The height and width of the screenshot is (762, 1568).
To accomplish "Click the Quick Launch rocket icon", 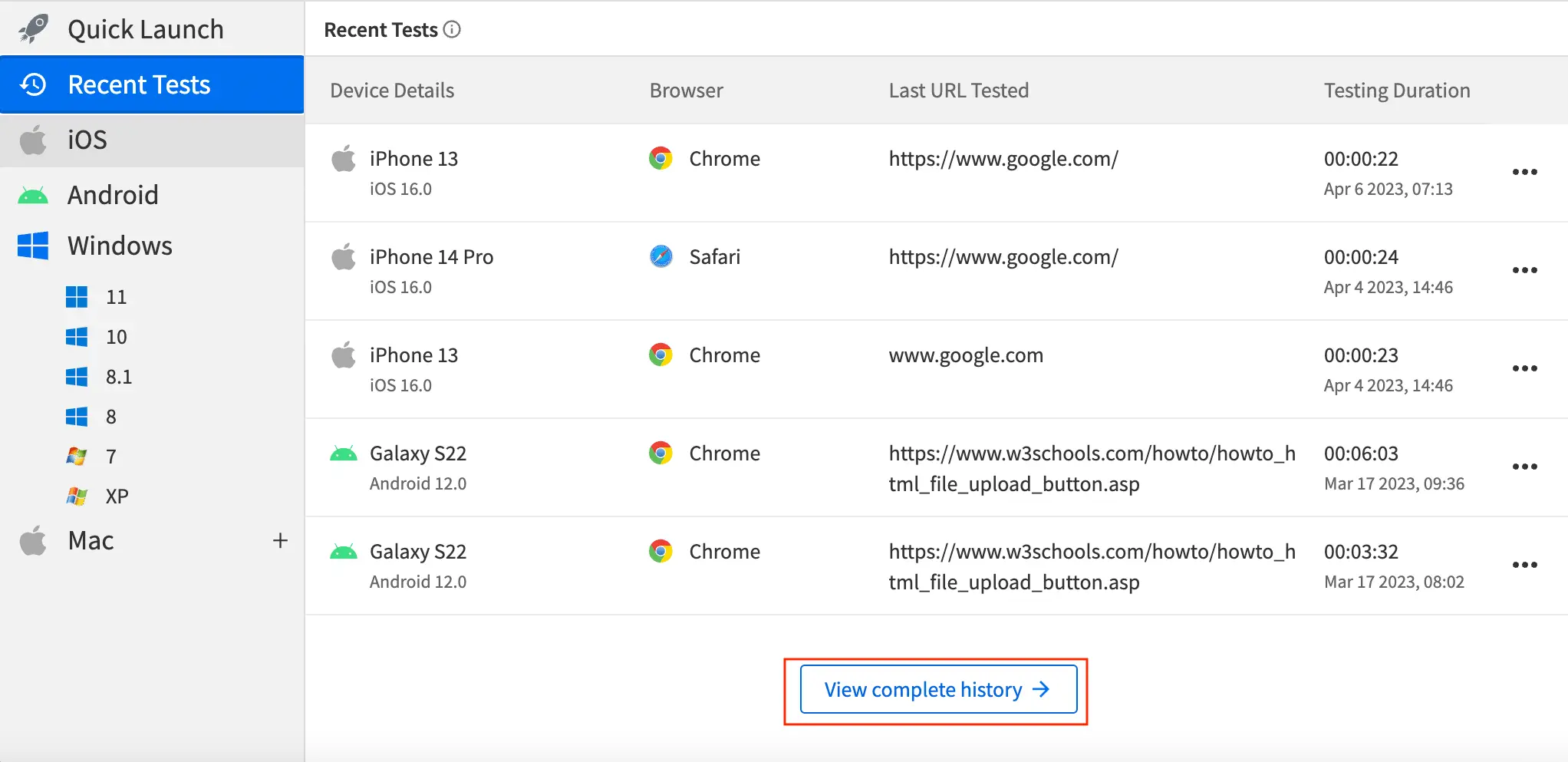I will tap(33, 29).
